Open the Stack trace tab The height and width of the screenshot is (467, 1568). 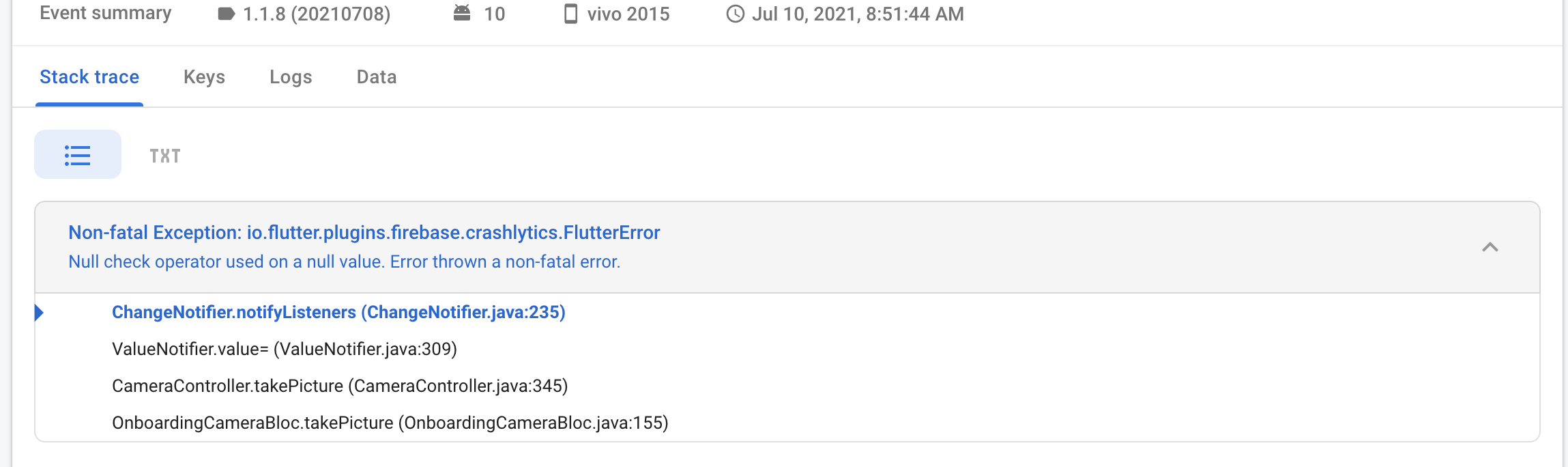pos(89,77)
